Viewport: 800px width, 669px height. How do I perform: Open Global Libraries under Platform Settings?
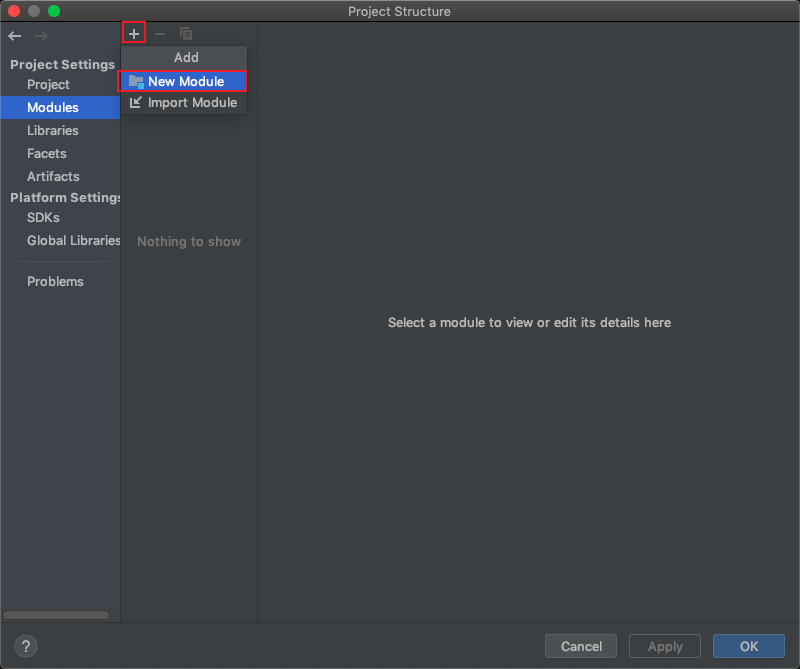(x=60, y=240)
